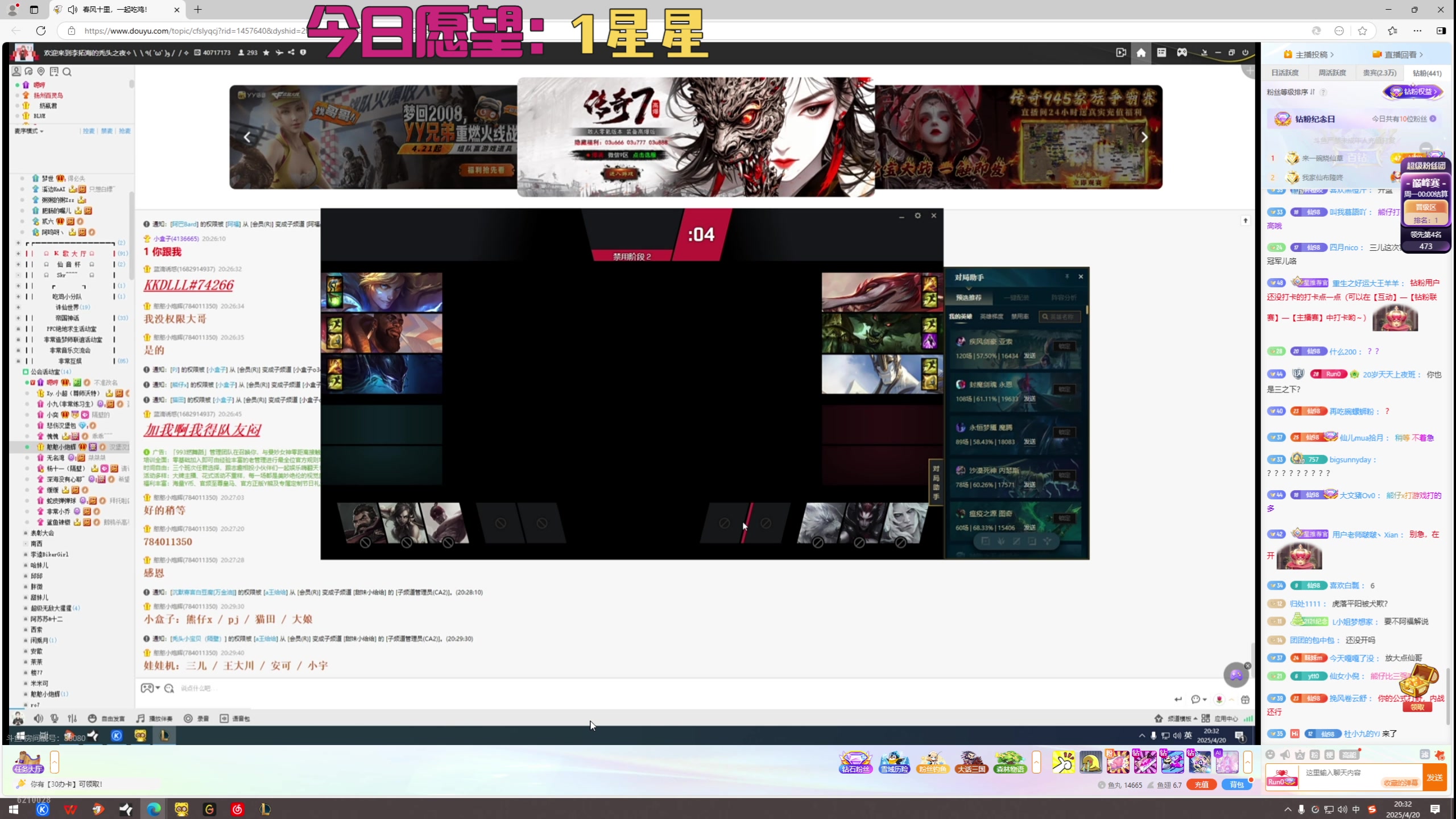
Task: Open Microsoft Edge in Windows taskbar
Action: pos(154,809)
